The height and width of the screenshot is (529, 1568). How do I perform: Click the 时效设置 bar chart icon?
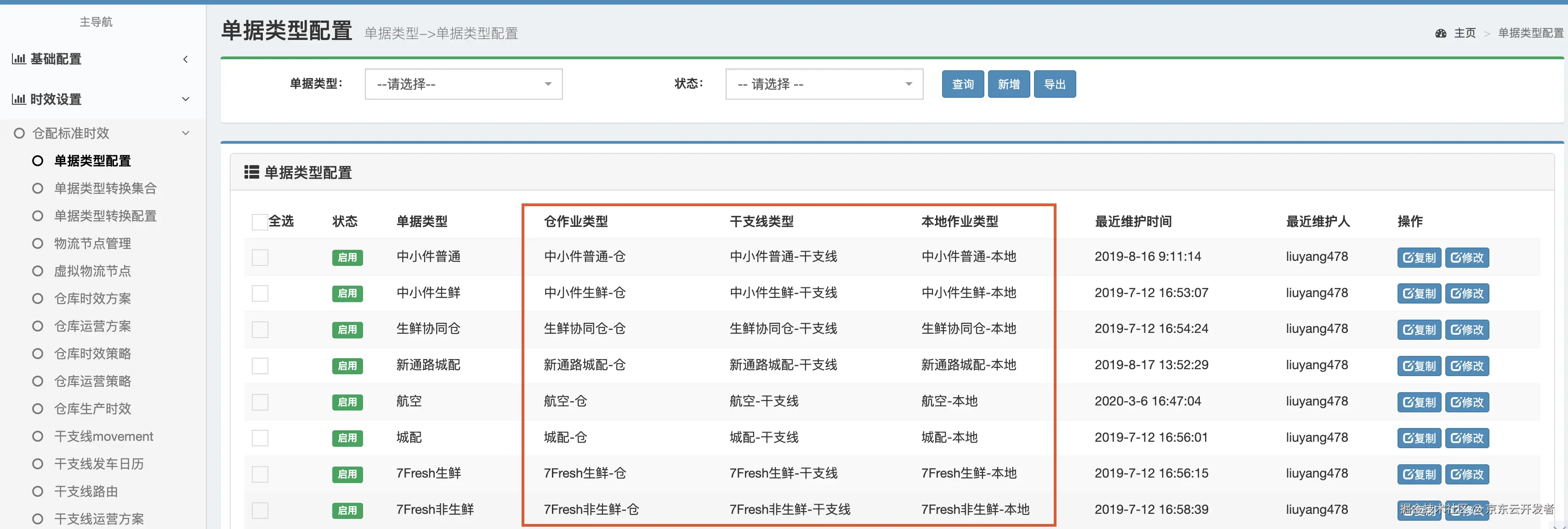click(19, 99)
